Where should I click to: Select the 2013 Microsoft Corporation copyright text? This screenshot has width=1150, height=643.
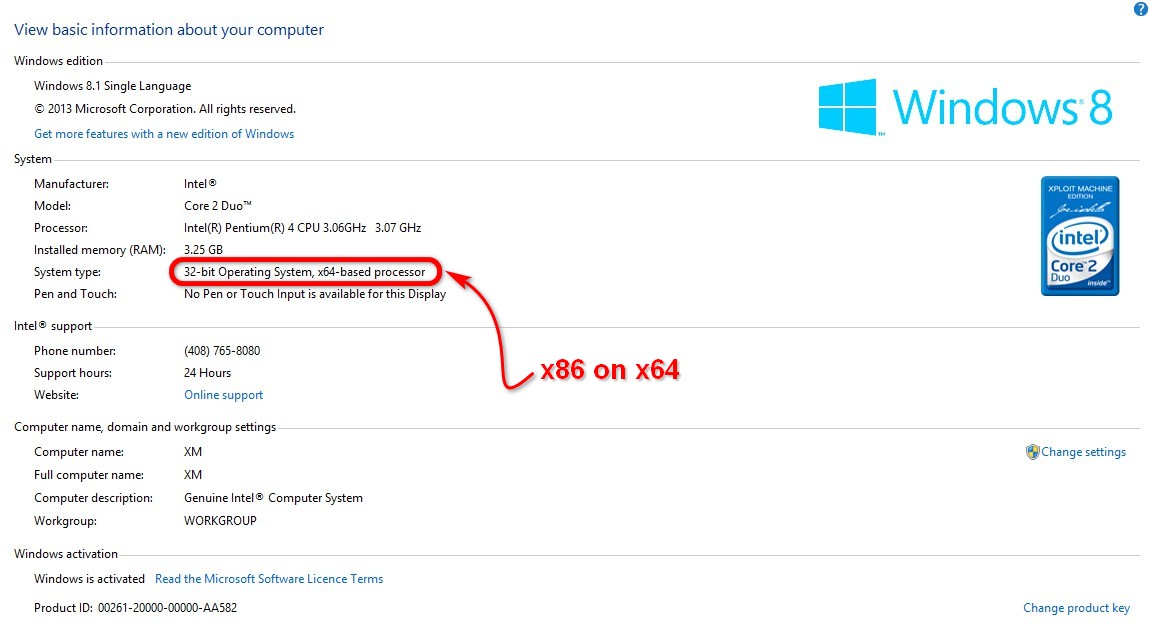click(164, 109)
